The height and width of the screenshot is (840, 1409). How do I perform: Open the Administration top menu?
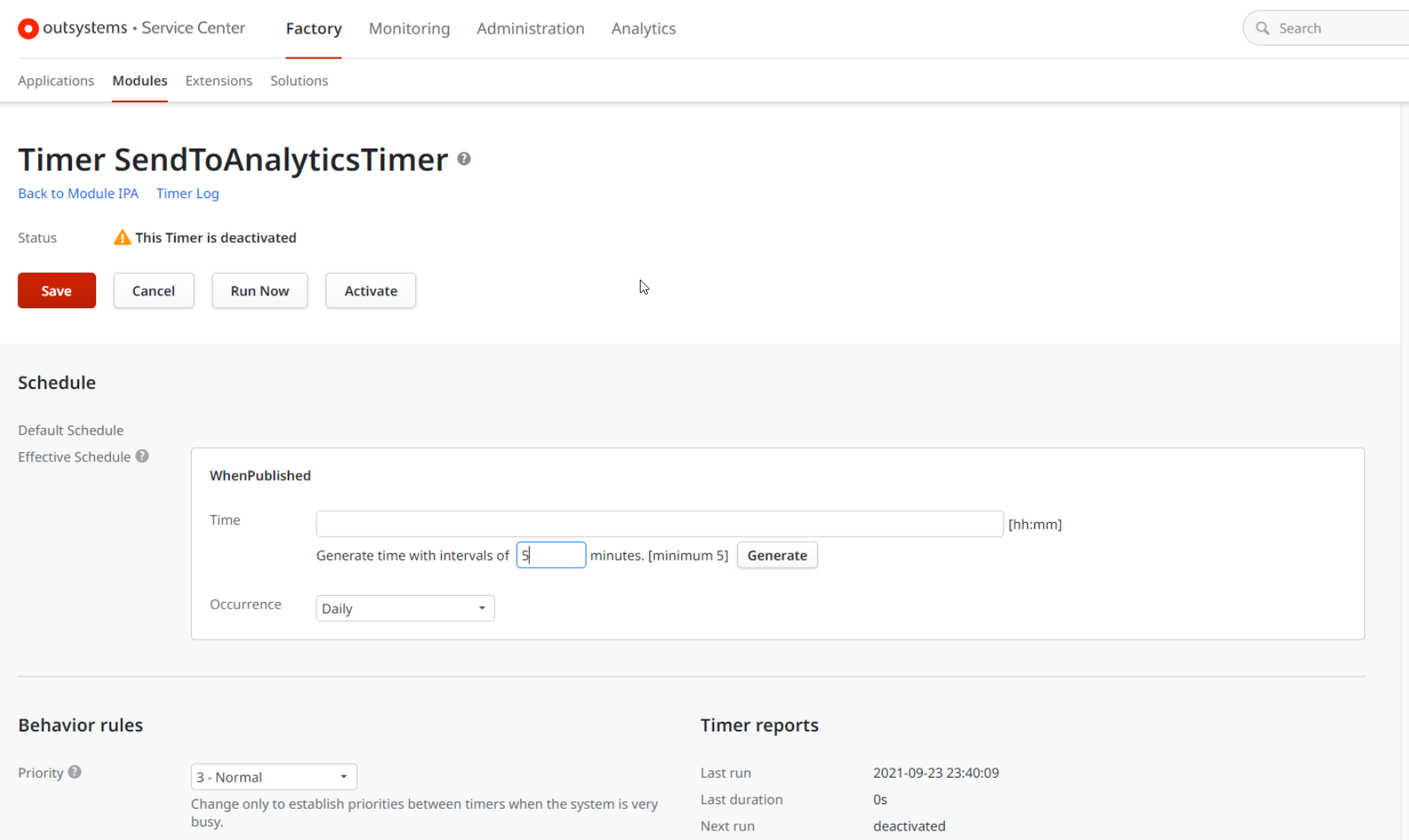[530, 29]
